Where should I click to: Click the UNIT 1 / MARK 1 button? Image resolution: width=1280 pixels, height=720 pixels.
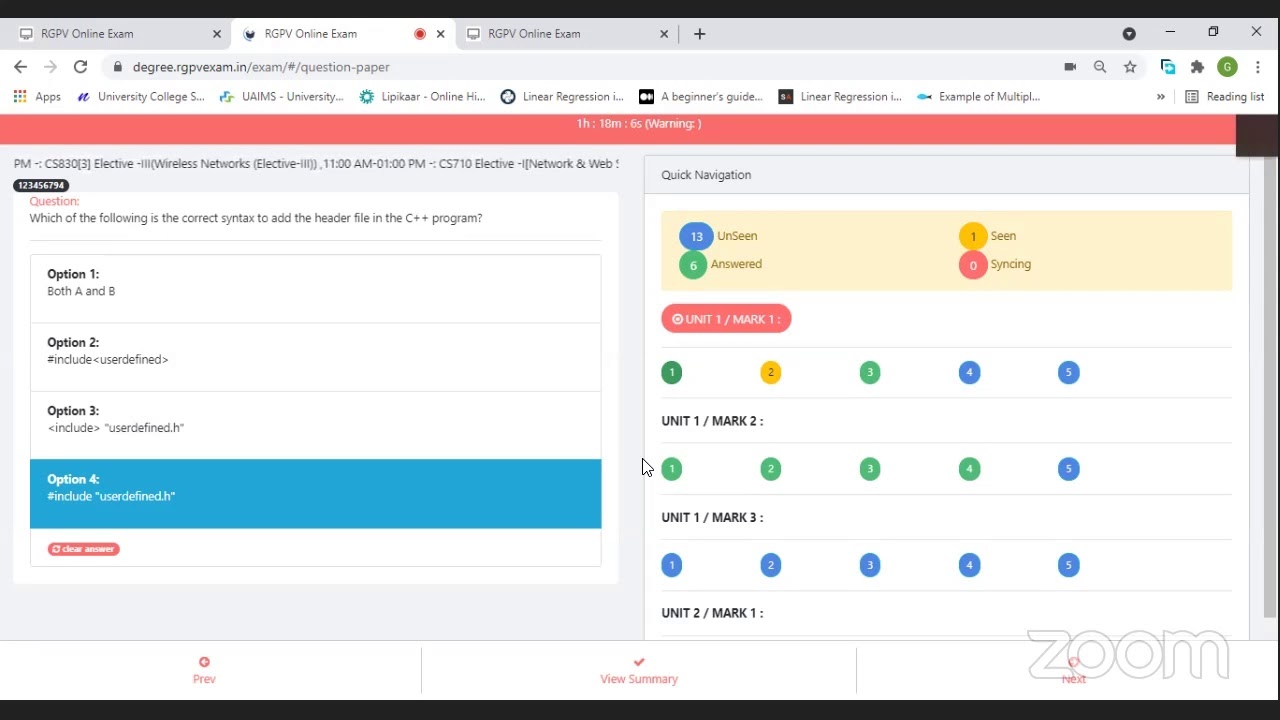(x=726, y=319)
